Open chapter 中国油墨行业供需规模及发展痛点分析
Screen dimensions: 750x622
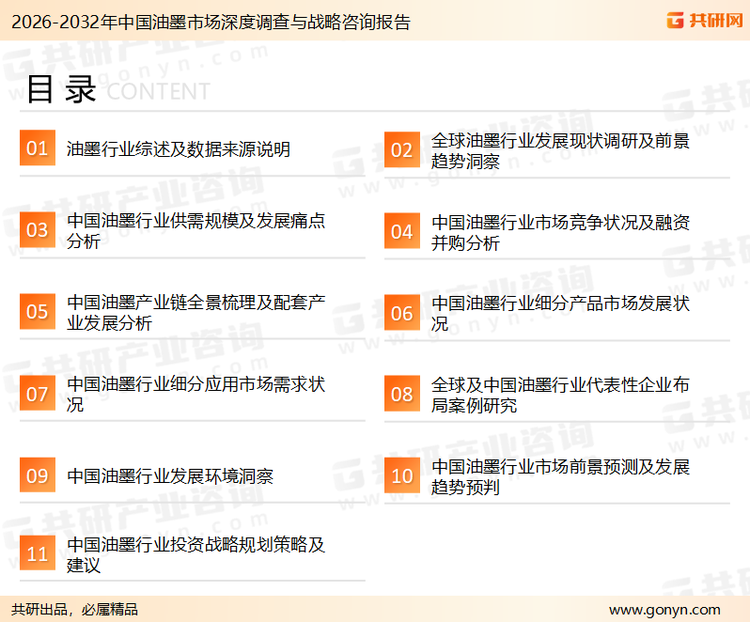point(196,231)
